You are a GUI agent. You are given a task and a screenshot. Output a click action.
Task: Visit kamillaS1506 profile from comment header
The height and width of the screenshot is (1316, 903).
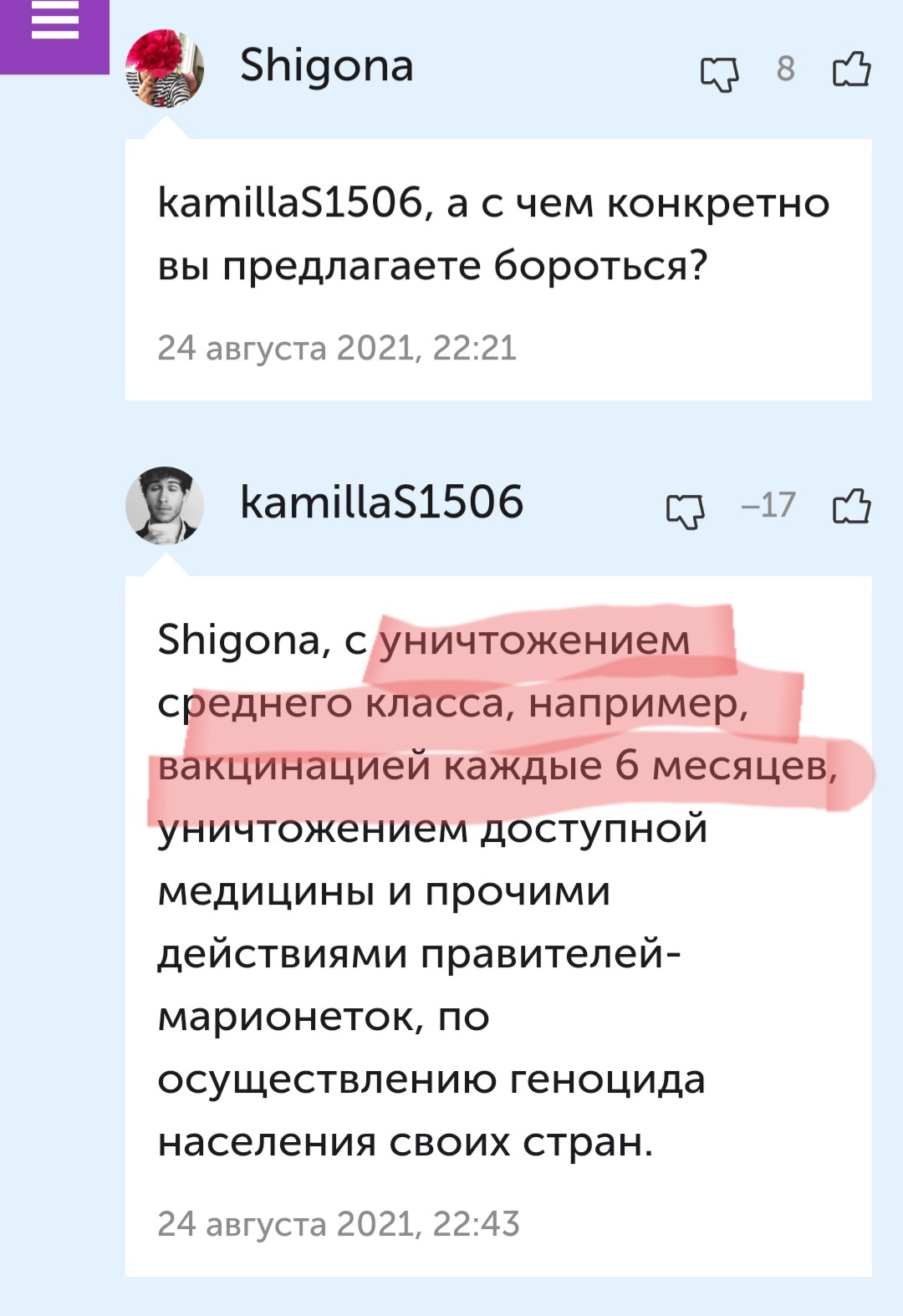(381, 502)
